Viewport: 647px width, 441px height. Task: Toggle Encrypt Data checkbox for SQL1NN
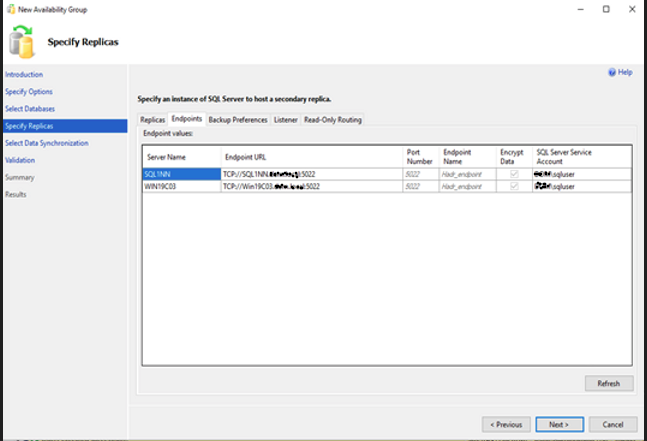click(515, 173)
